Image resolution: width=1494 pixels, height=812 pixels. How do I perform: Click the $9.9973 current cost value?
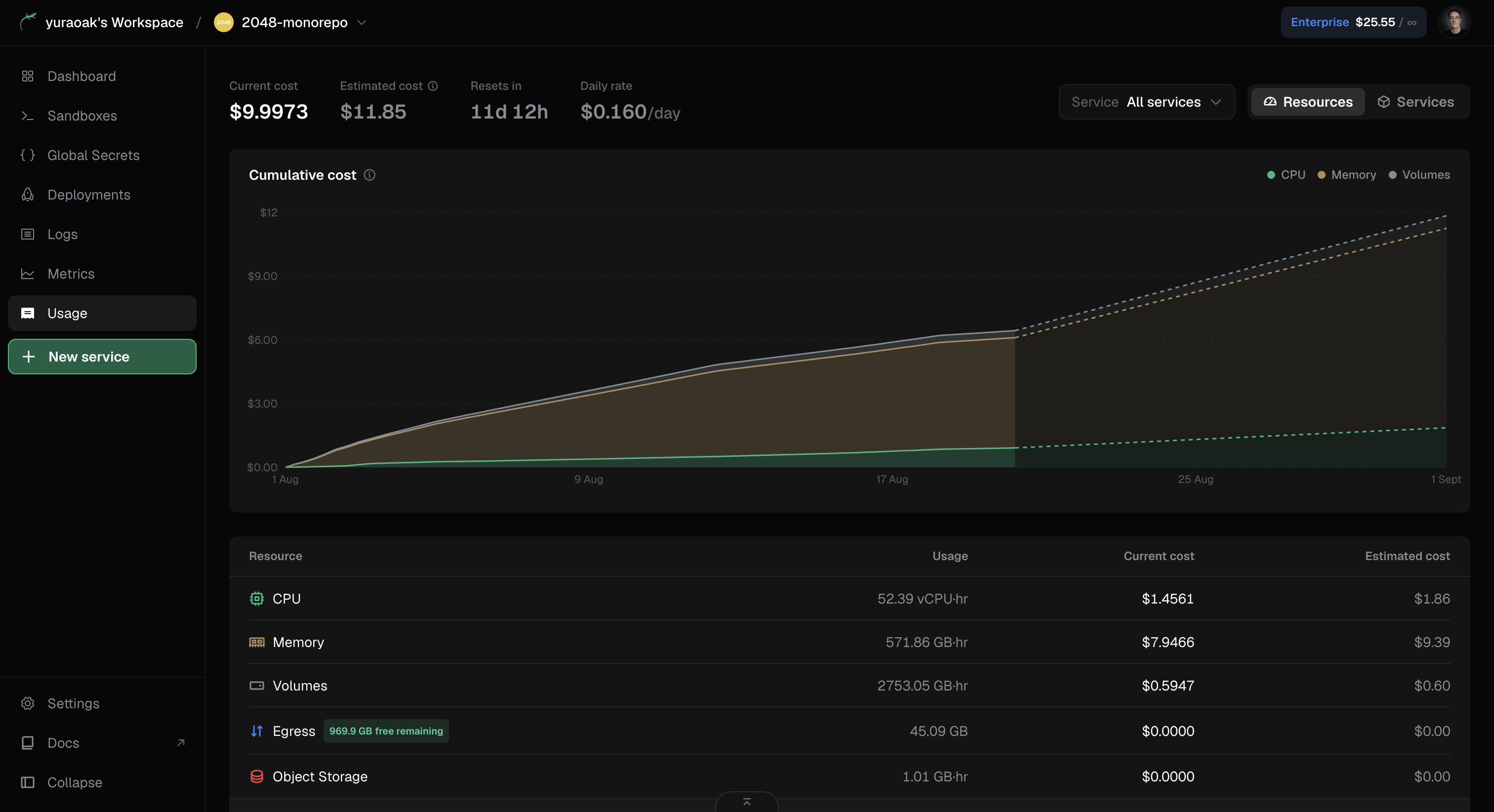tap(269, 111)
